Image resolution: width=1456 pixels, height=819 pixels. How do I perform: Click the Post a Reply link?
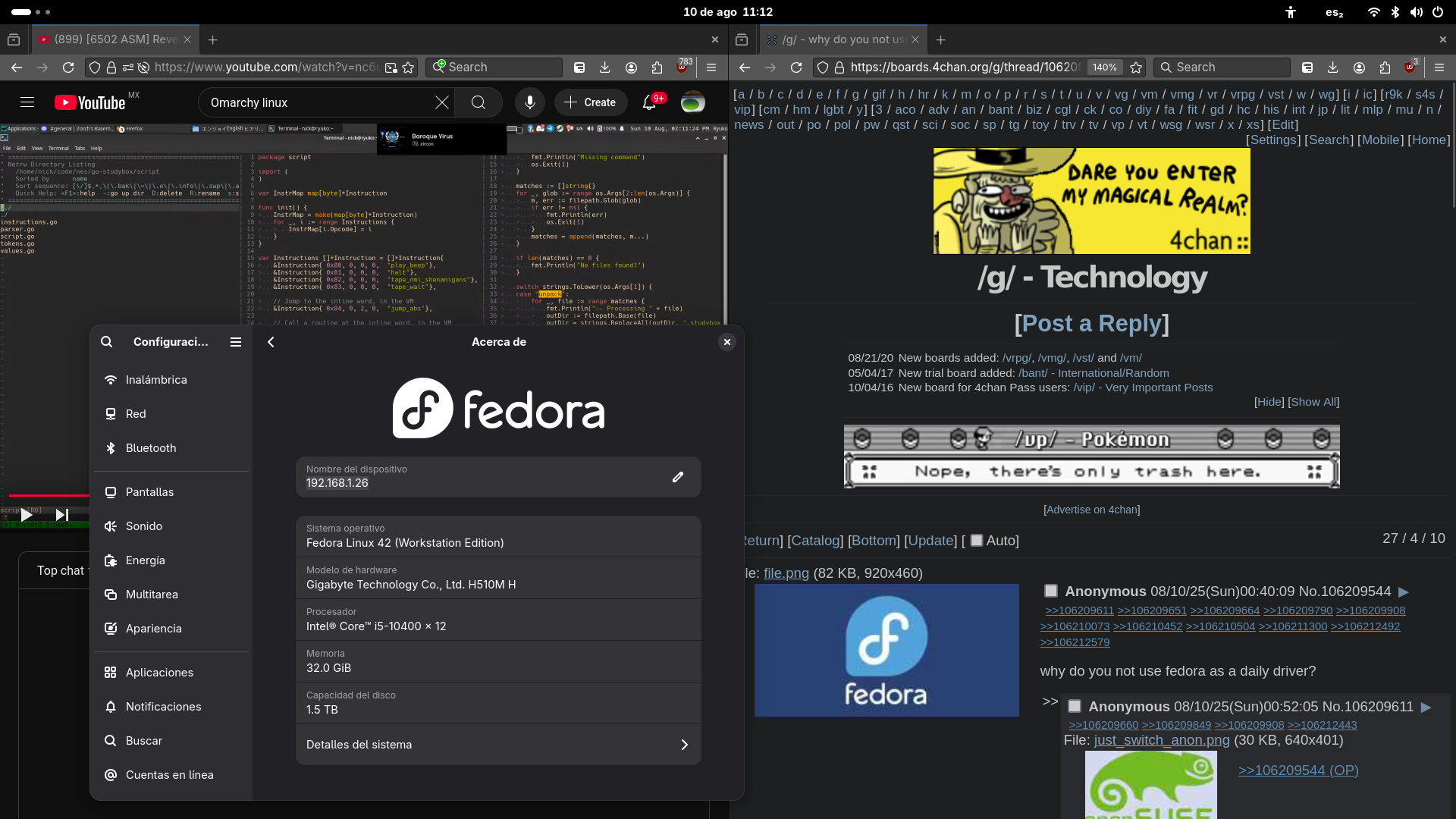point(1092,324)
